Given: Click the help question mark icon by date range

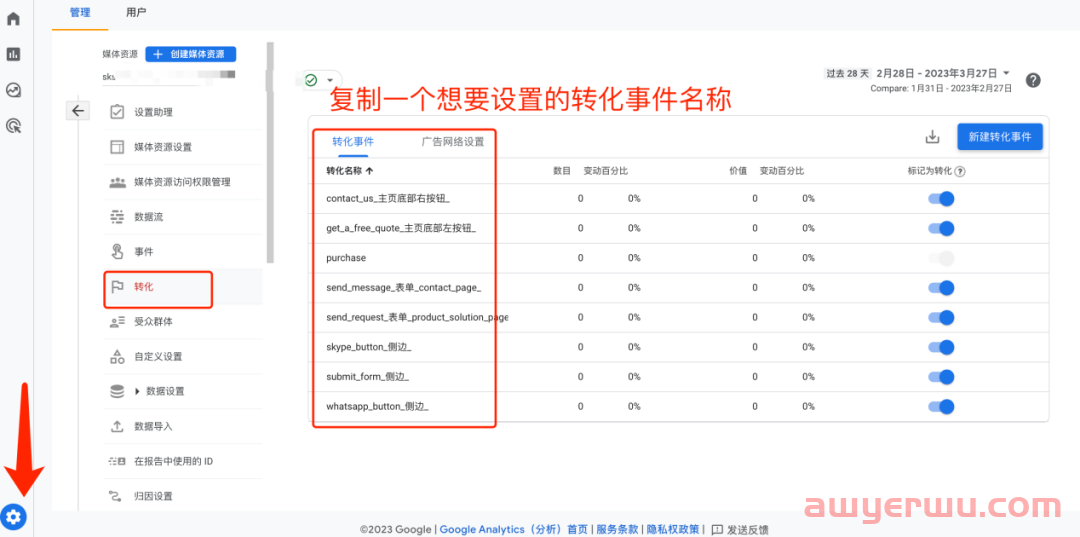Looking at the screenshot, I should pyautogui.click(x=1033, y=80).
